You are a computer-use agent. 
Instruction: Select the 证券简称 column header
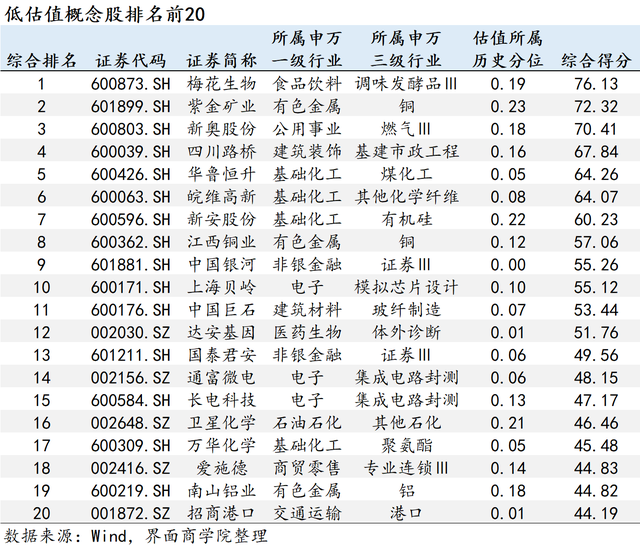tap(222, 61)
